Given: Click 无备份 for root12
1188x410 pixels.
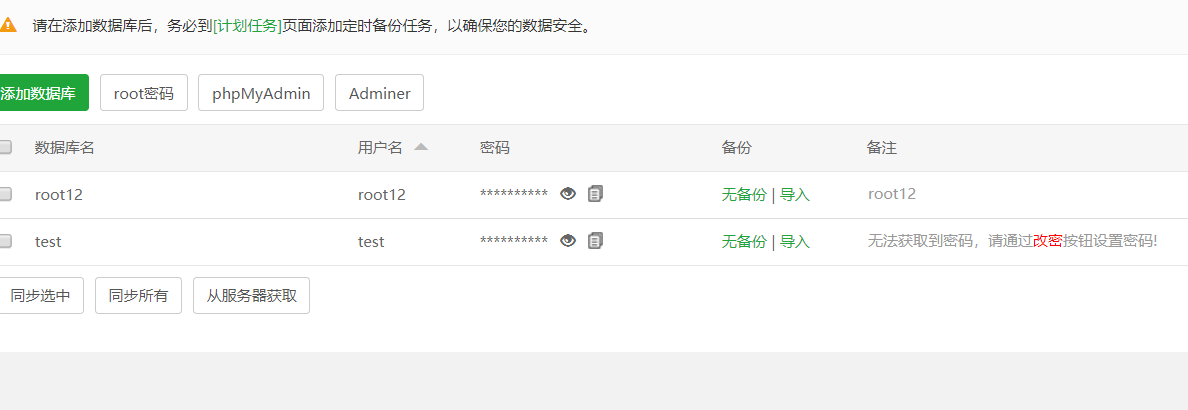Looking at the screenshot, I should pyautogui.click(x=744, y=195).
